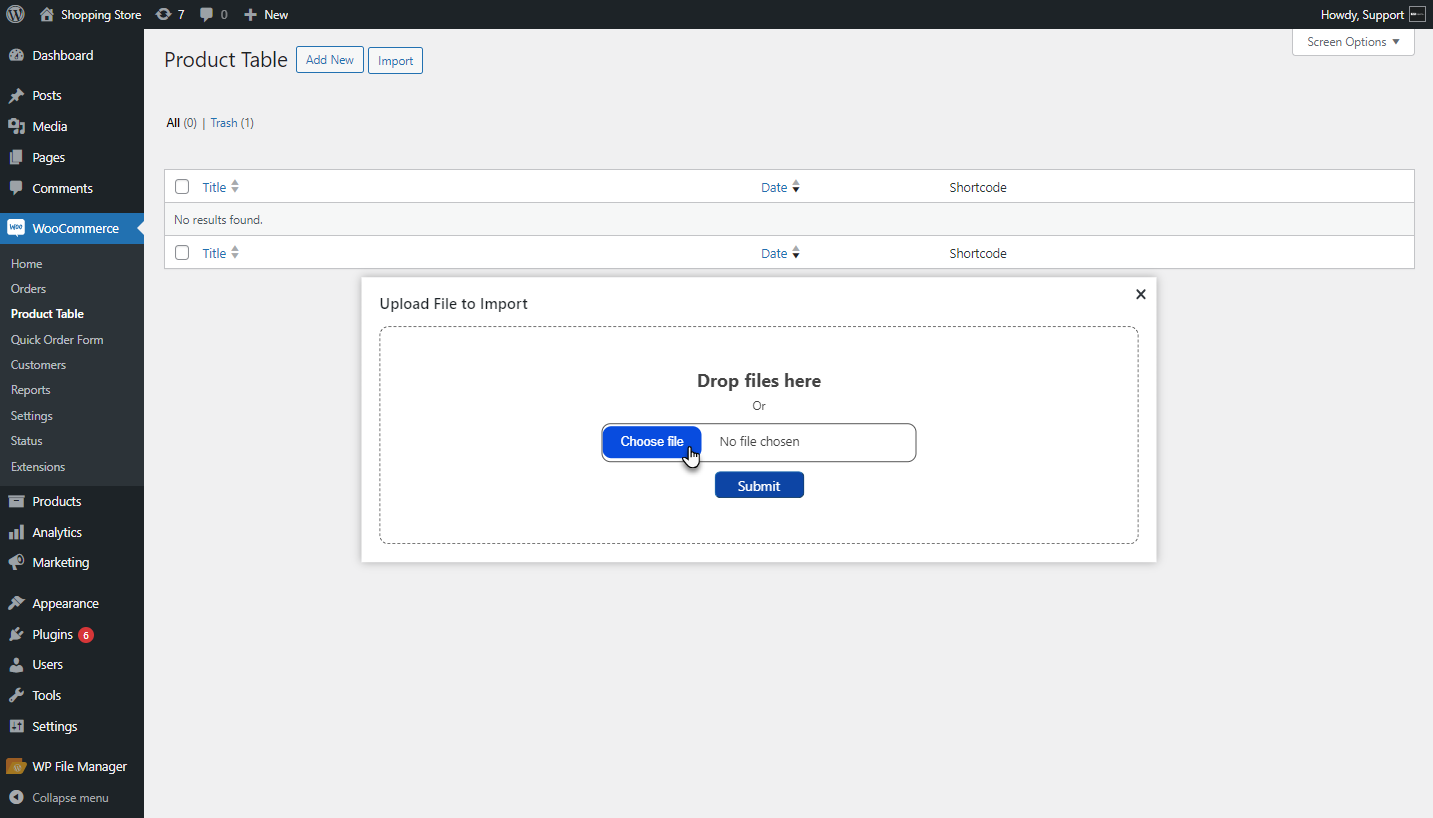Tick the select-all checkbox in table header
The width and height of the screenshot is (1433, 818).
(182, 187)
